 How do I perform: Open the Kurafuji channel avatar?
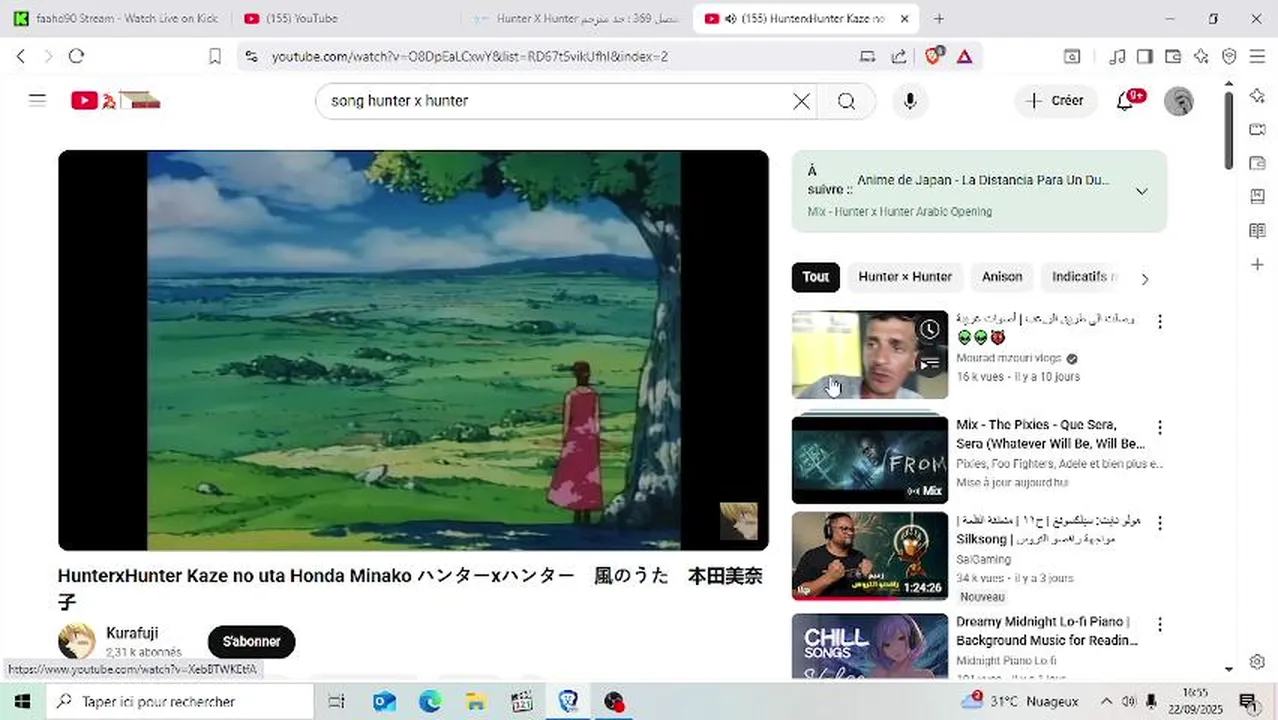pyautogui.click(x=77, y=642)
